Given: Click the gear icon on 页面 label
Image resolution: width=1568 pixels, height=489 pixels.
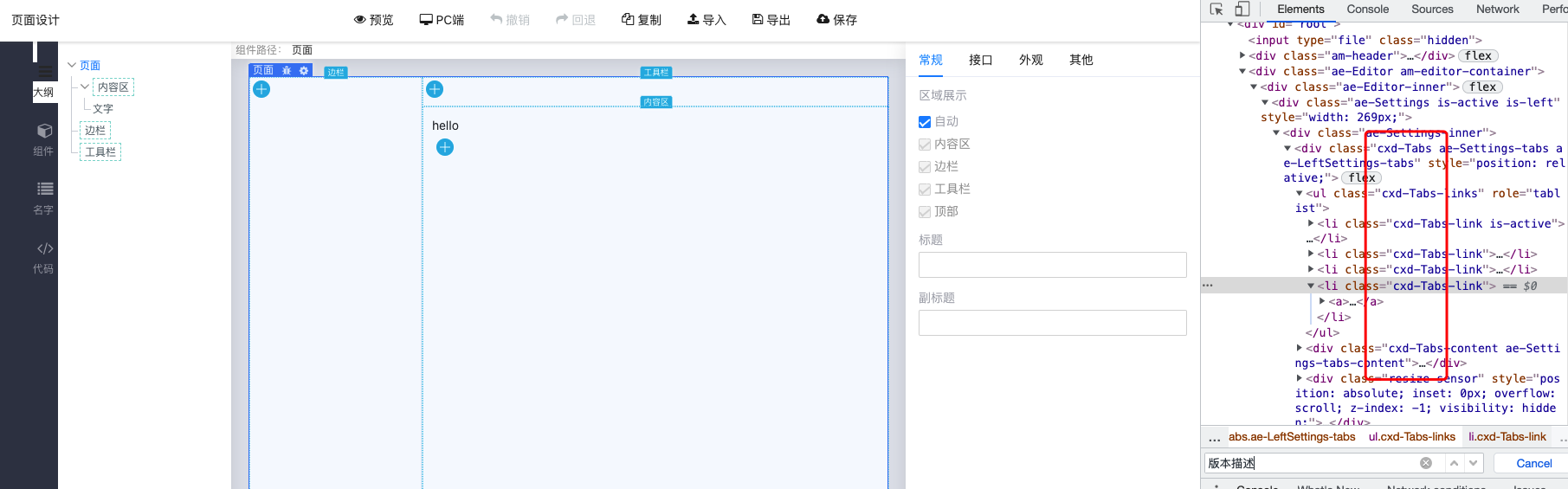Looking at the screenshot, I should coord(304,70).
